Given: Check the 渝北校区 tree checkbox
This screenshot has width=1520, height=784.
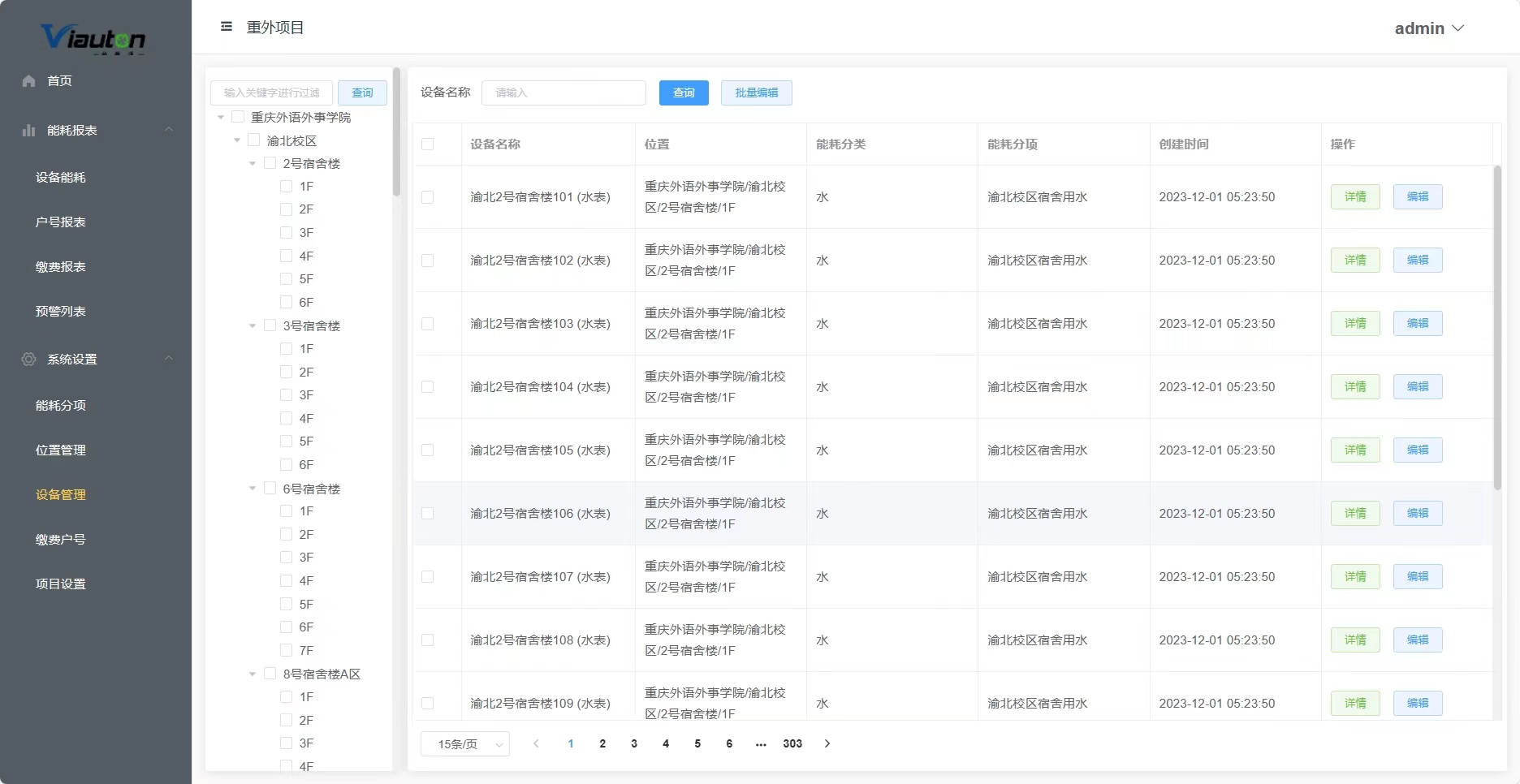Looking at the screenshot, I should coord(254,140).
